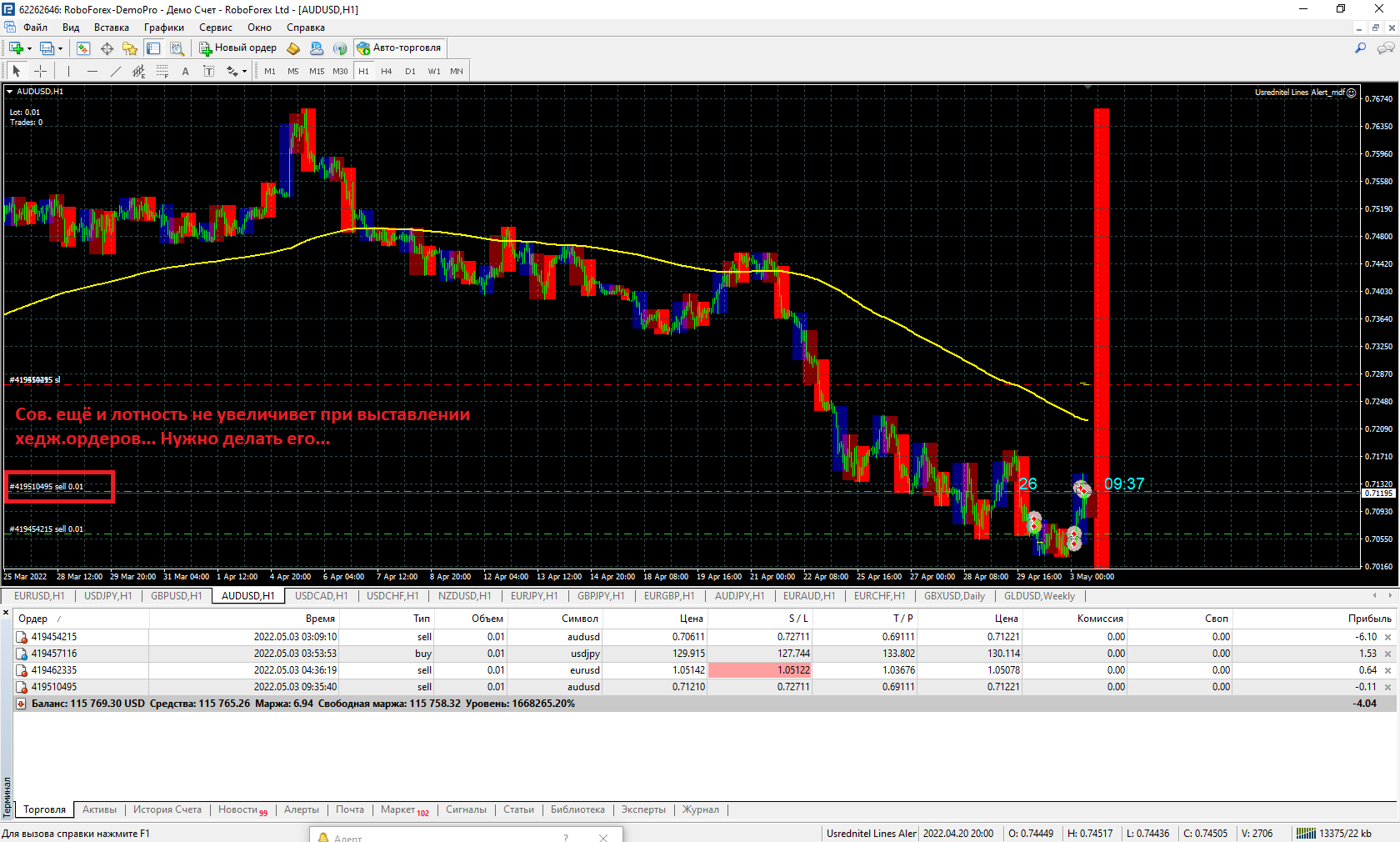Switch to the GBXUSD,Daily chart tab
Screen dimensions: 1400x842
click(954, 596)
